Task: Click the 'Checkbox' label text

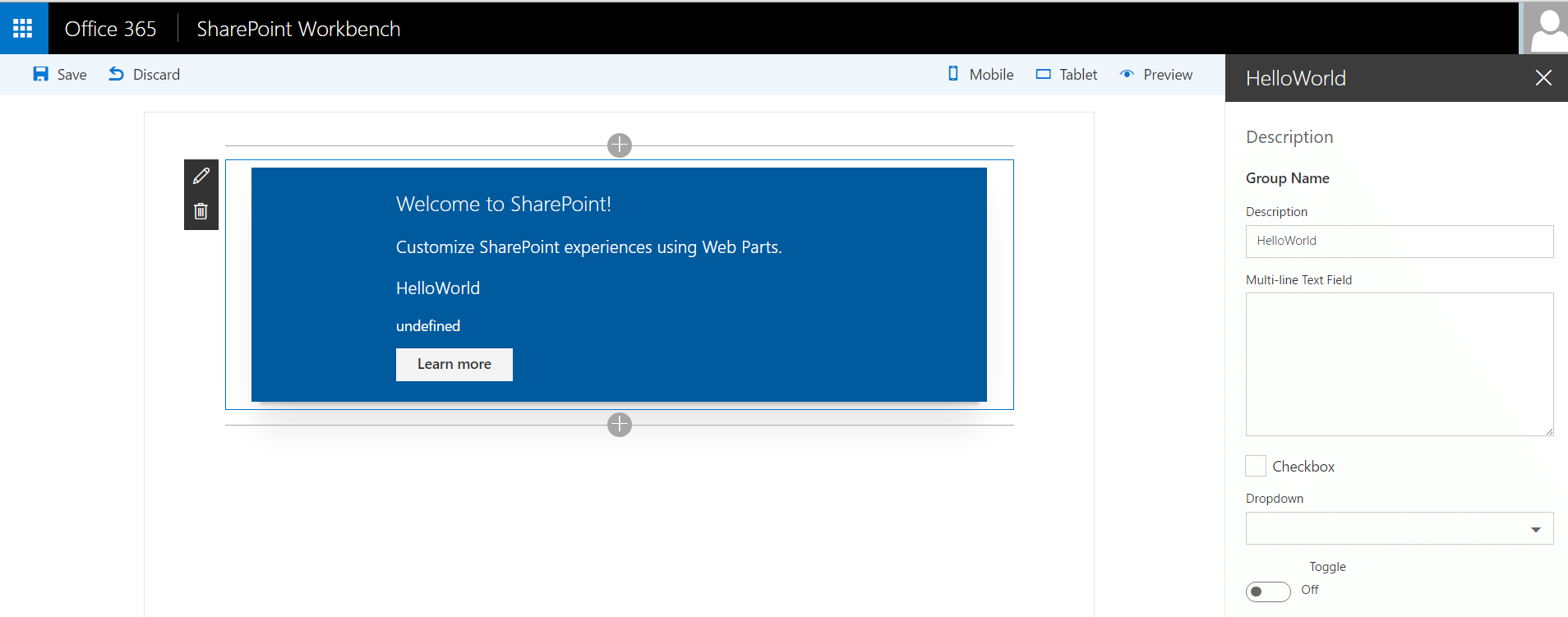Action: pyautogui.click(x=1303, y=467)
